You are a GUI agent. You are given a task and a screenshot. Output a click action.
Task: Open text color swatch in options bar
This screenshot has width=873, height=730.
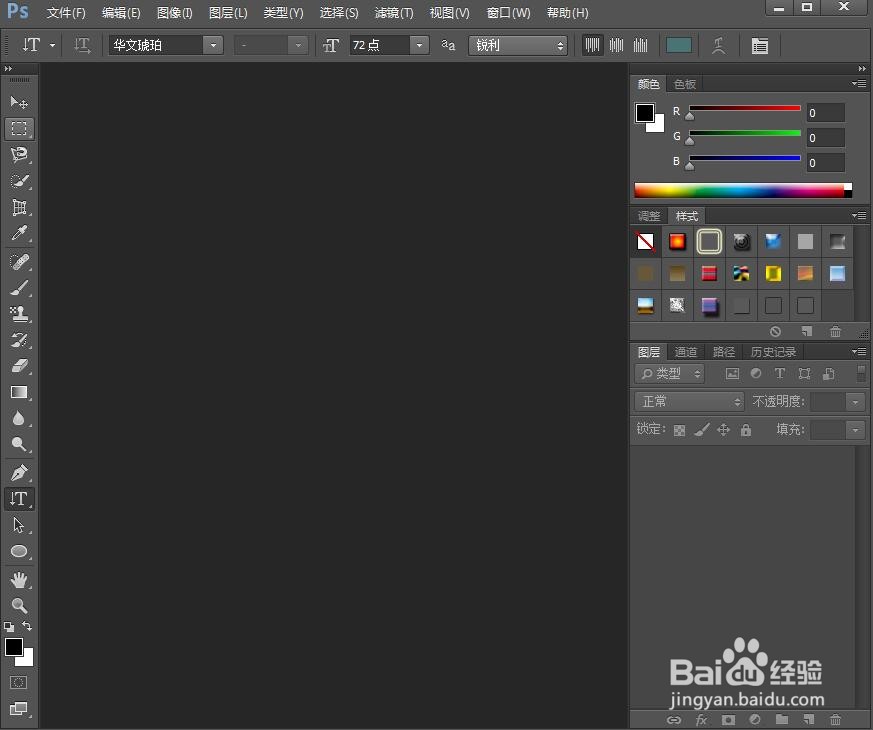click(679, 45)
